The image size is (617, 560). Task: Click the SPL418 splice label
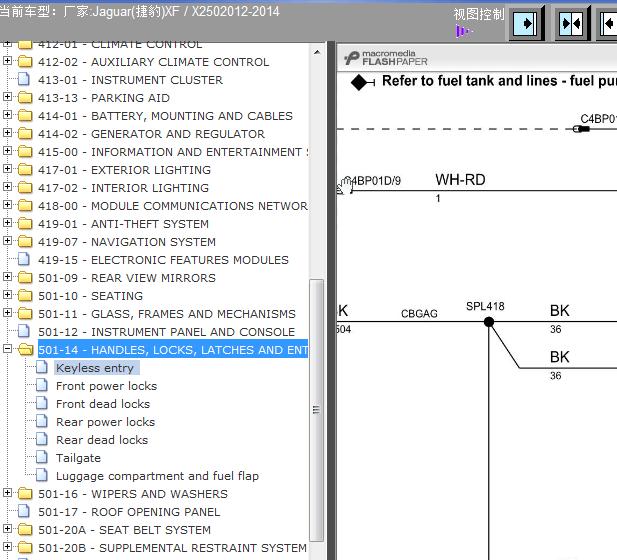point(485,307)
